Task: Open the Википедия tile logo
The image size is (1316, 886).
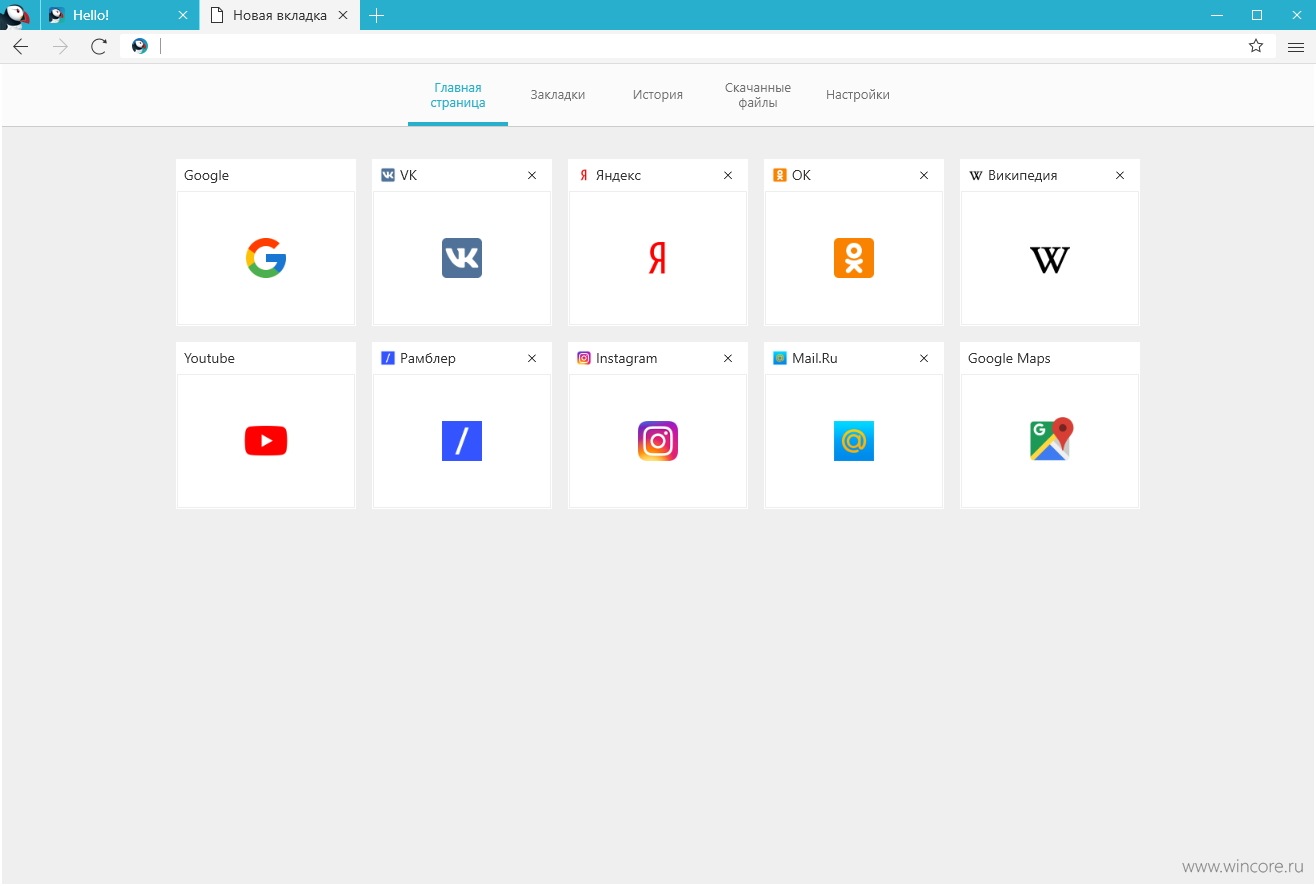Action: point(1050,260)
